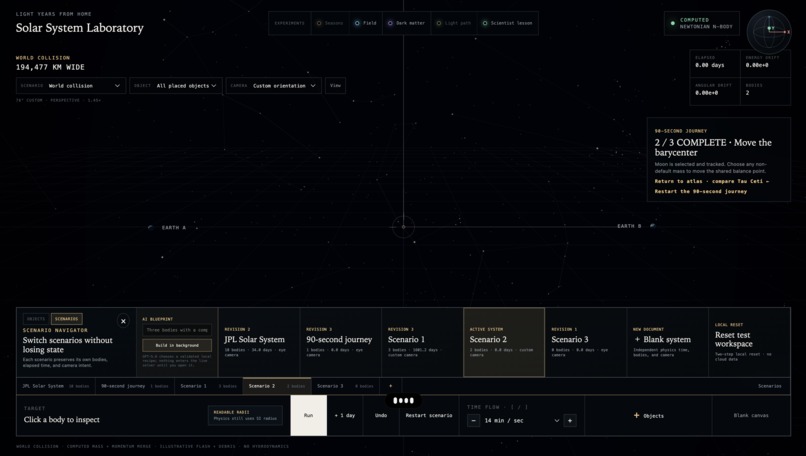
Task: Click the green Computed status dot
Action: (673, 23)
